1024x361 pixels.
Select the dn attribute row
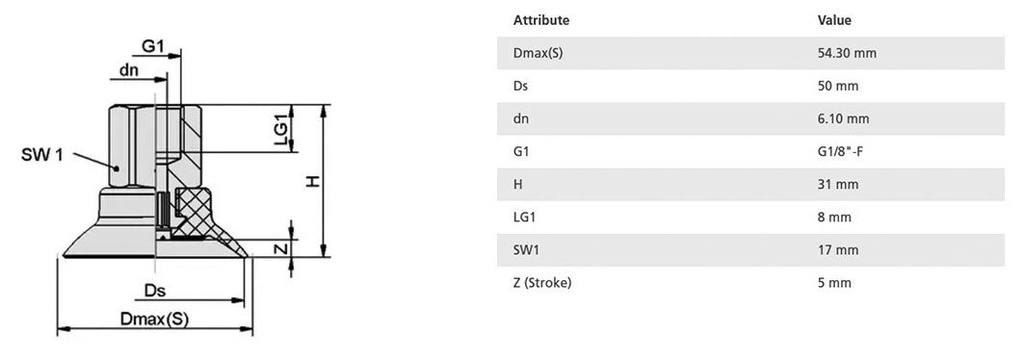tap(750, 119)
